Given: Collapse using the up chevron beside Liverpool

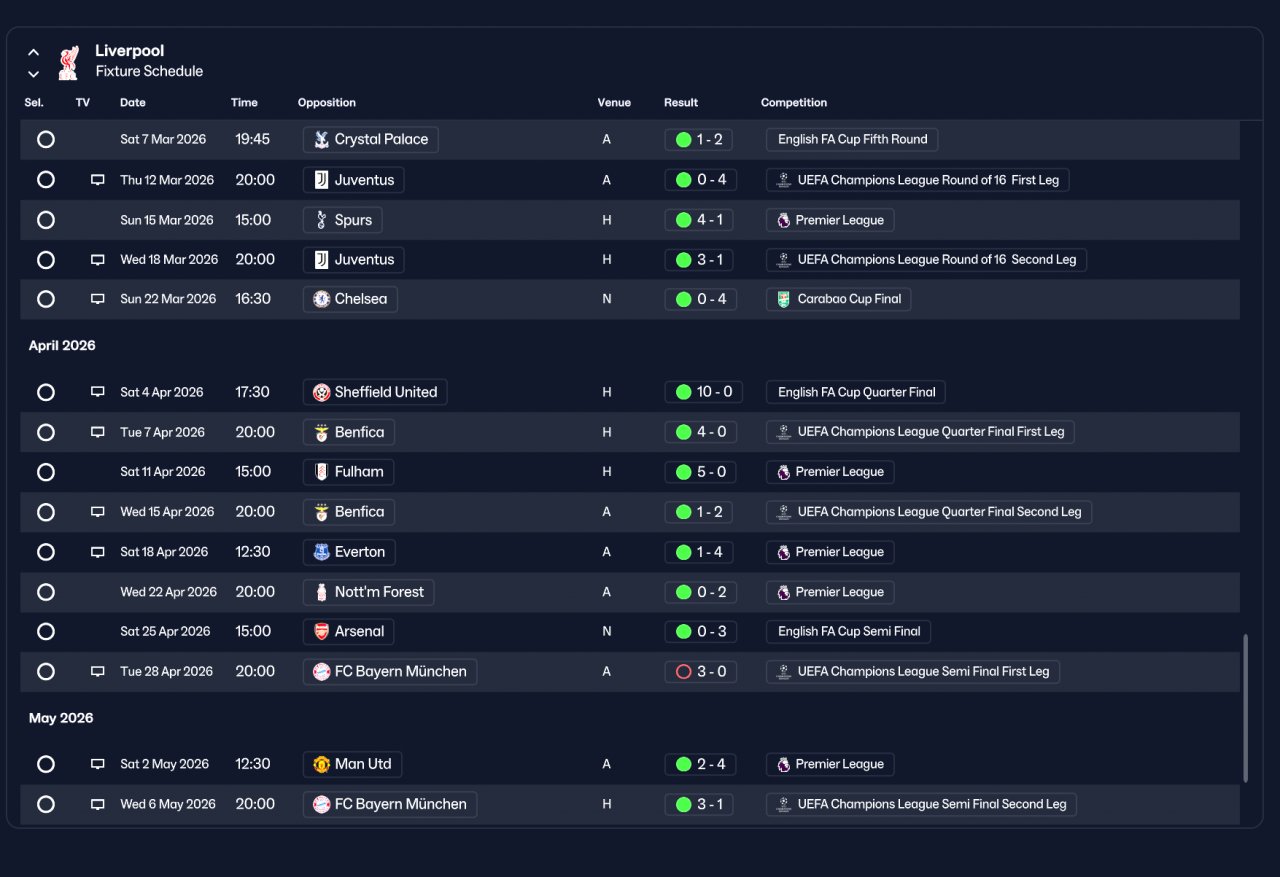Looking at the screenshot, I should click(34, 53).
